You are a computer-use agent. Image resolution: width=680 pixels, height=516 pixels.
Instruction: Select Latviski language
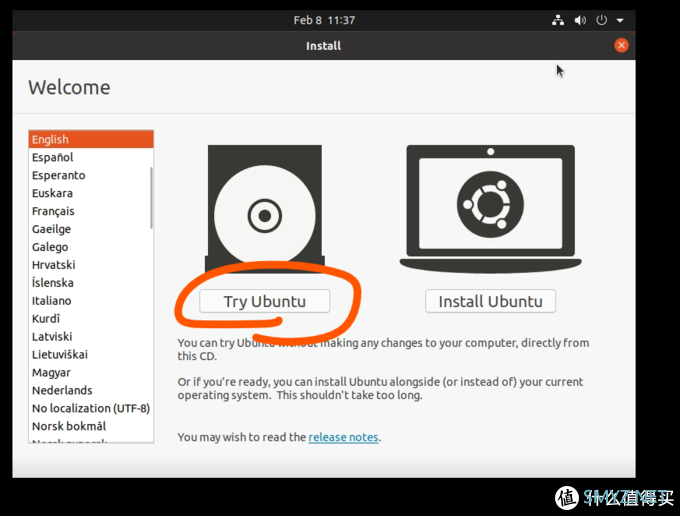pos(91,336)
